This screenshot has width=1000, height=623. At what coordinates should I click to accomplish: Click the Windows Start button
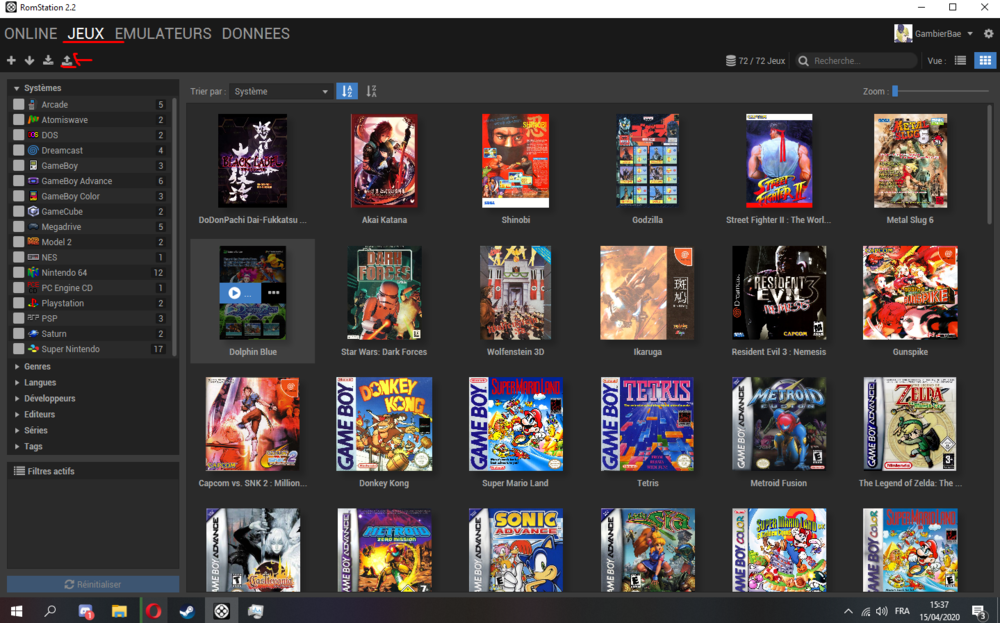point(17,611)
